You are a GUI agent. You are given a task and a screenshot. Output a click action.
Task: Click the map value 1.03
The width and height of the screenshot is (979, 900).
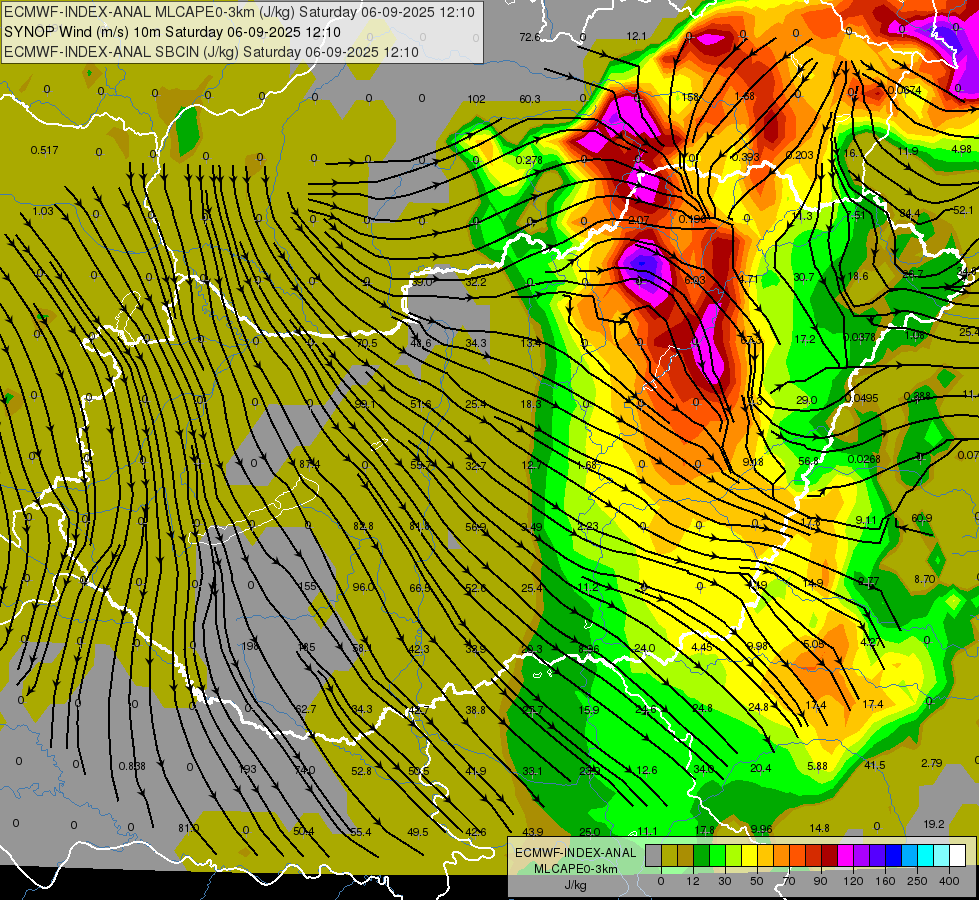click(43, 211)
